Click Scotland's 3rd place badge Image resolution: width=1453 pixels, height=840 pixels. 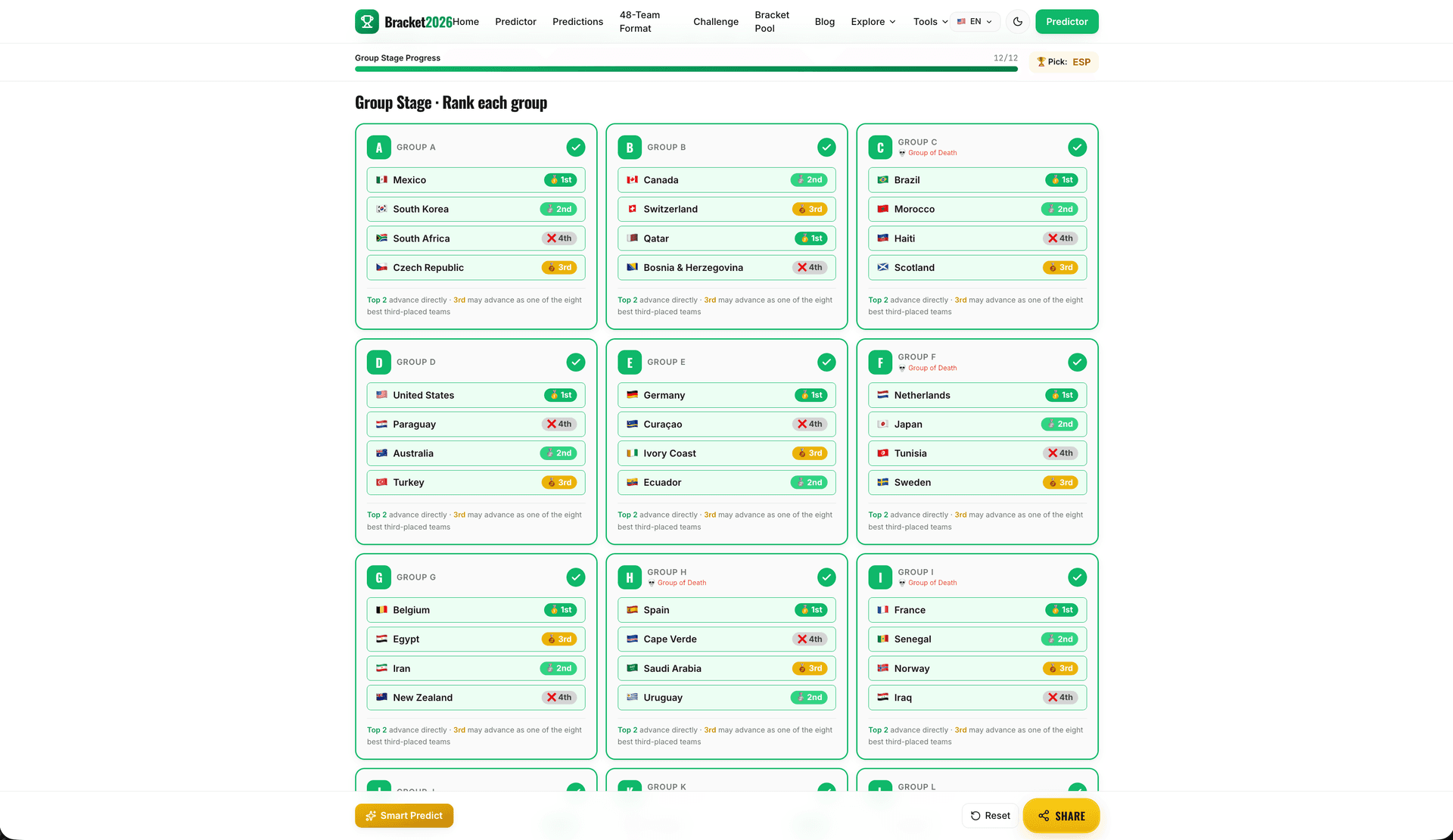1060,268
